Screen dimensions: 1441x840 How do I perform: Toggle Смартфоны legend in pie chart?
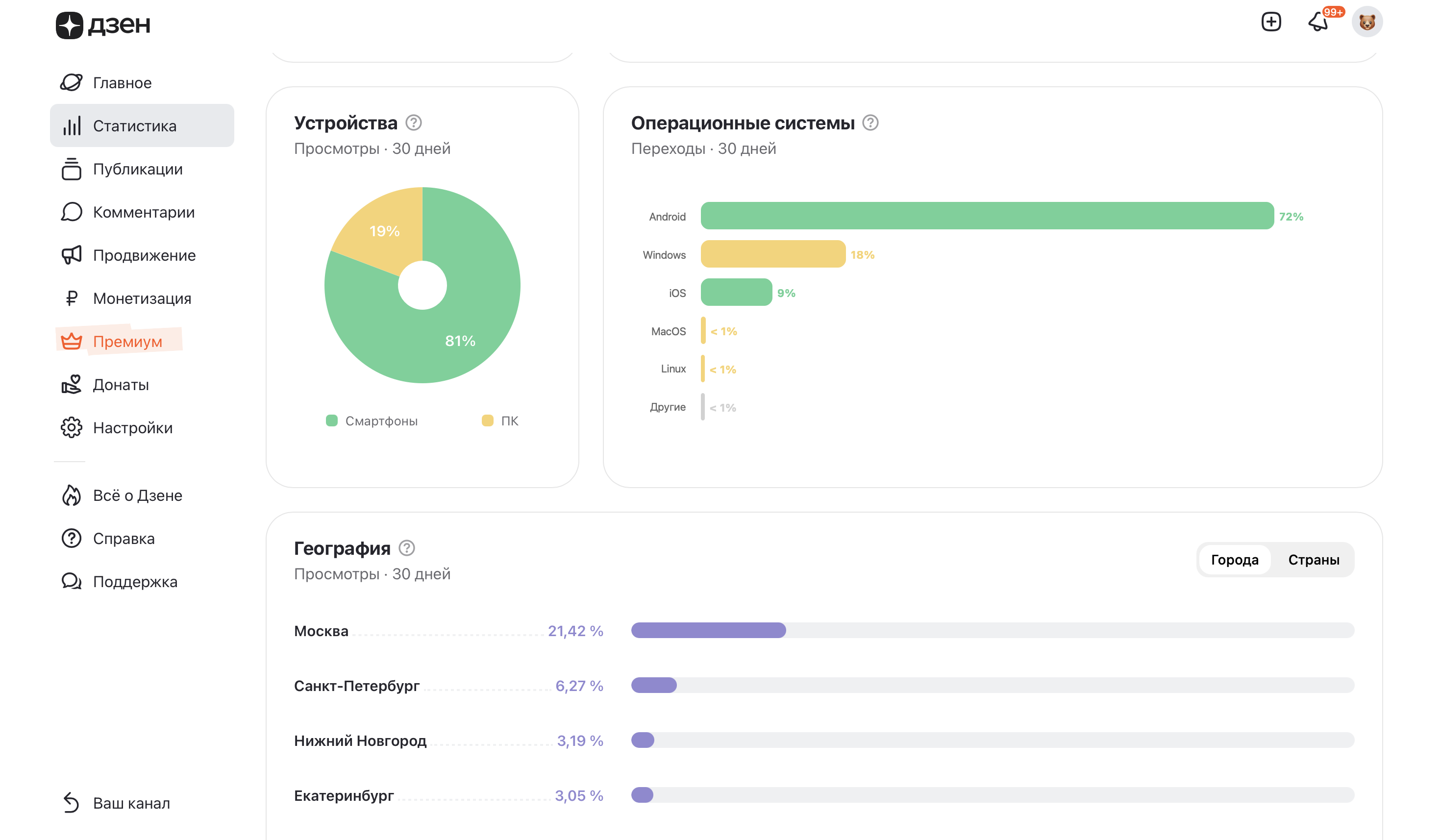tap(373, 421)
